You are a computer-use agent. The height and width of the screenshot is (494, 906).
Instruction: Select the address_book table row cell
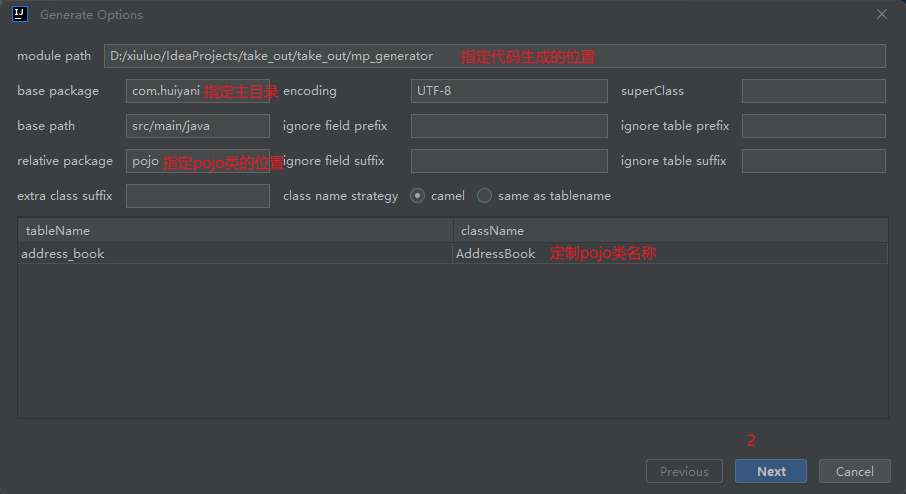[x=235, y=254]
